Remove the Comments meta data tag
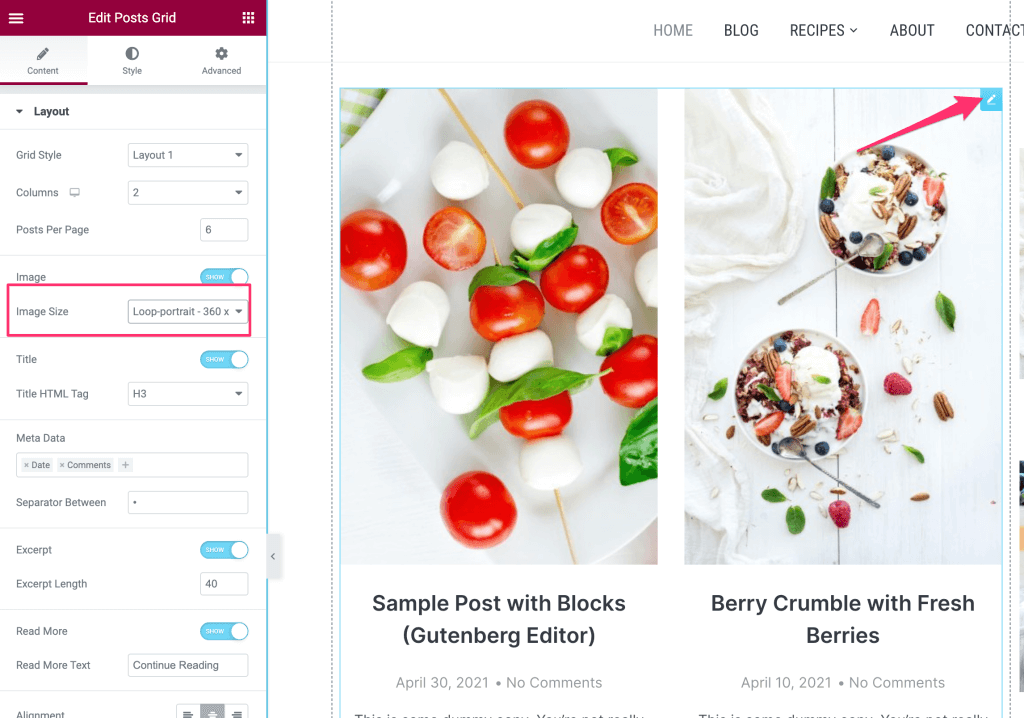The image size is (1024, 718). point(62,465)
